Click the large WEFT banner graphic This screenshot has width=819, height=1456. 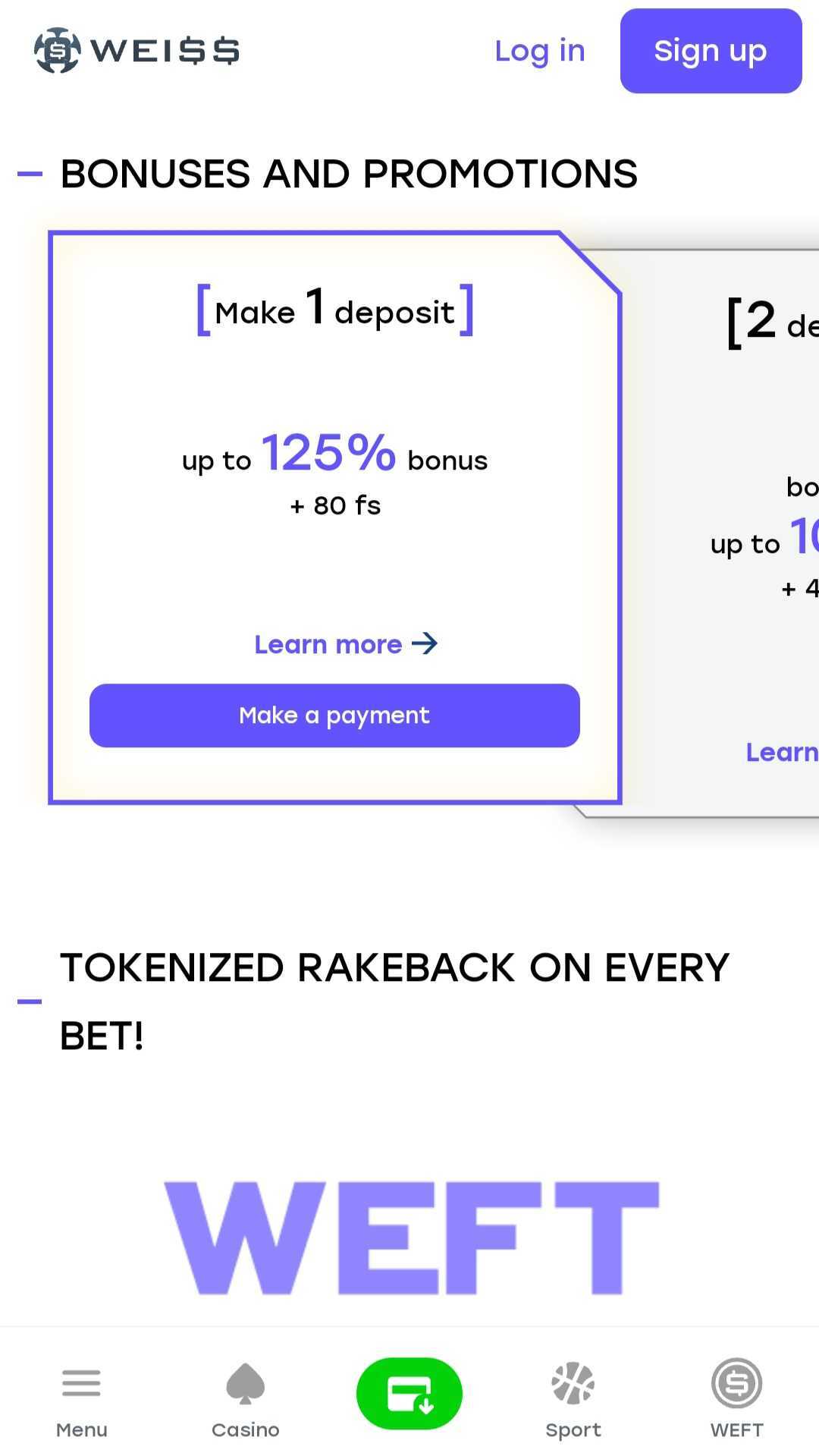[x=412, y=1237]
